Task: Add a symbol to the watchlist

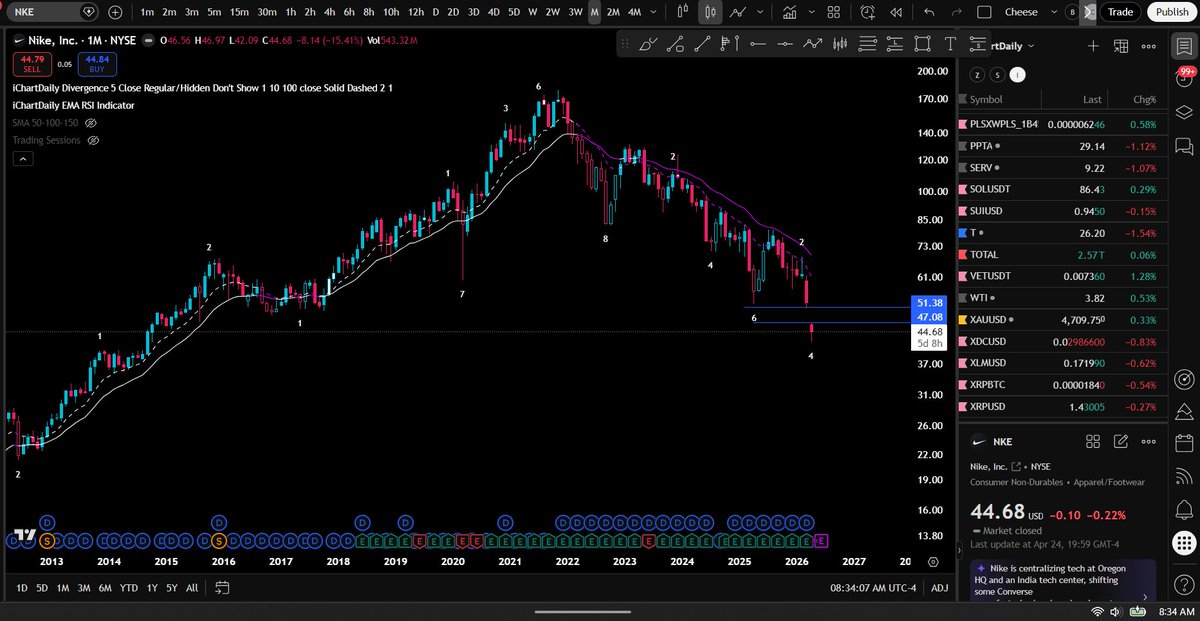Action: [x=1093, y=46]
